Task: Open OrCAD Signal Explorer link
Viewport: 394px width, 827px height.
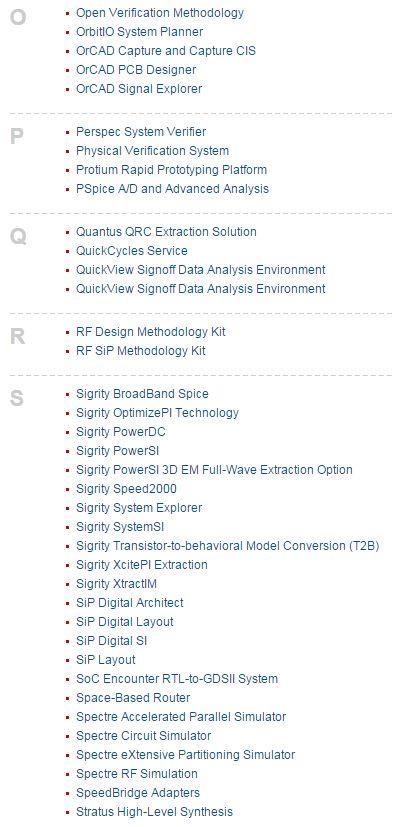Action: [139, 89]
